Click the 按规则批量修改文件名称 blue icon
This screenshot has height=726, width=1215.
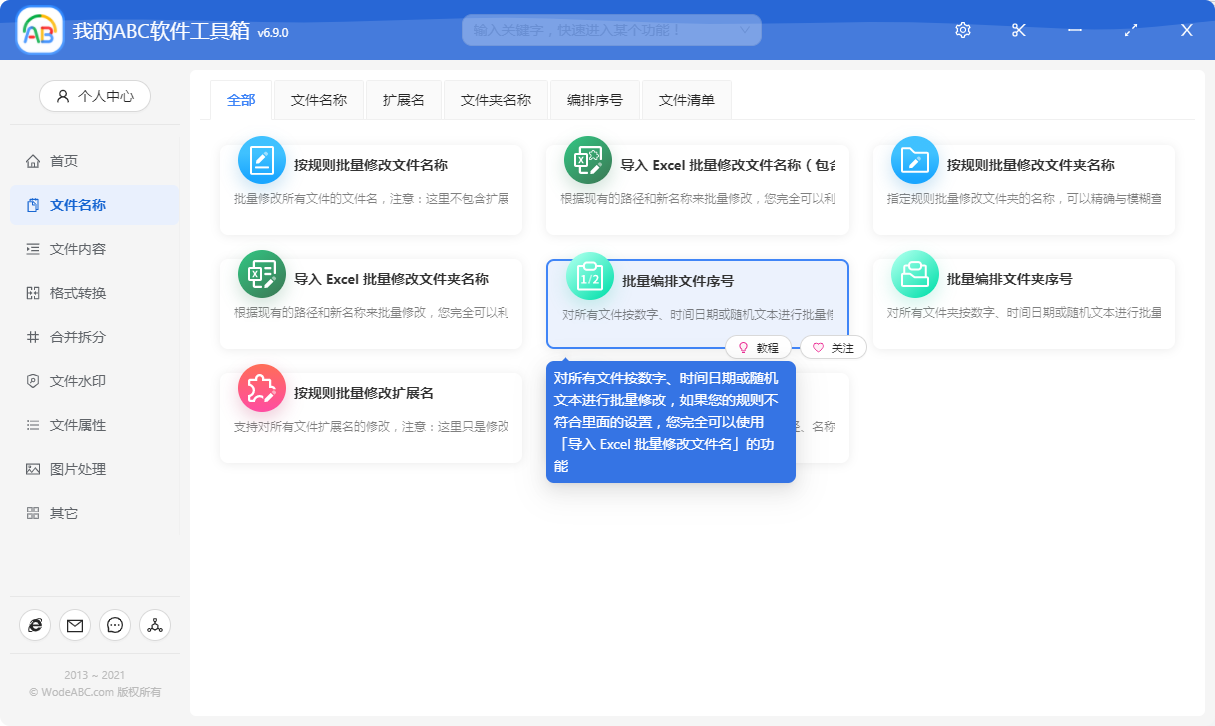pos(262,160)
